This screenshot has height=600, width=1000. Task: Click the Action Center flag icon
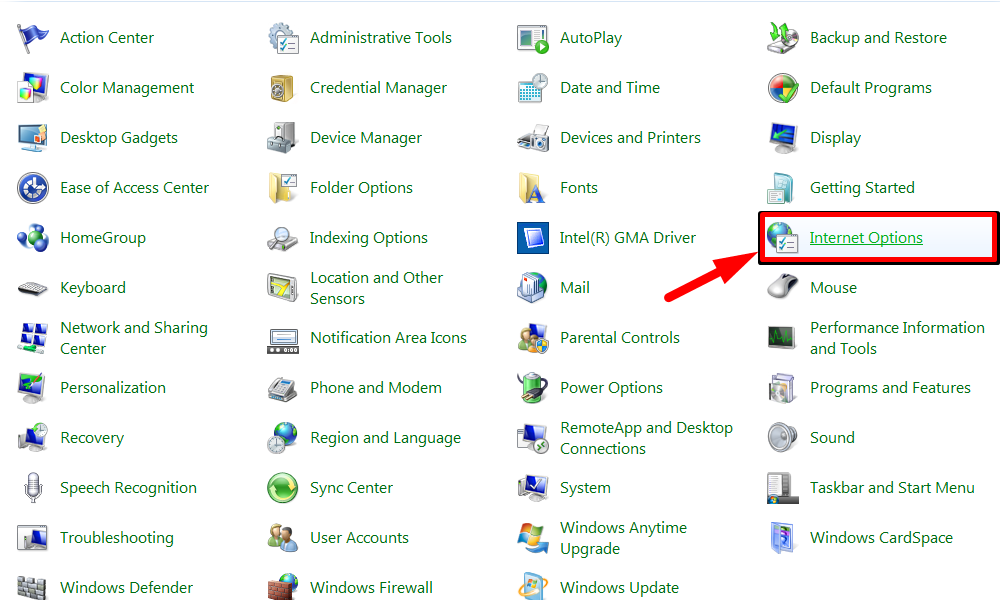[x=33, y=38]
